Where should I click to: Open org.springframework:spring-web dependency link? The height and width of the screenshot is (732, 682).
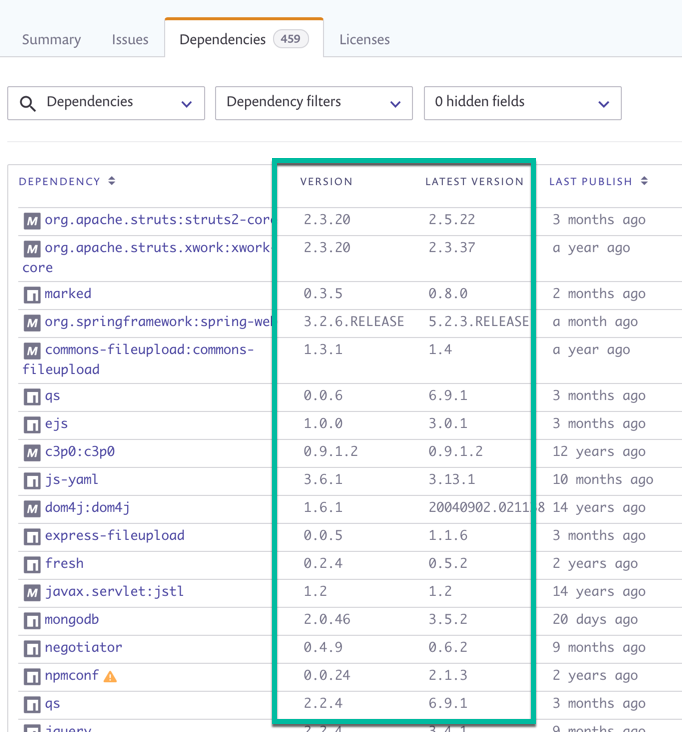pos(159,322)
